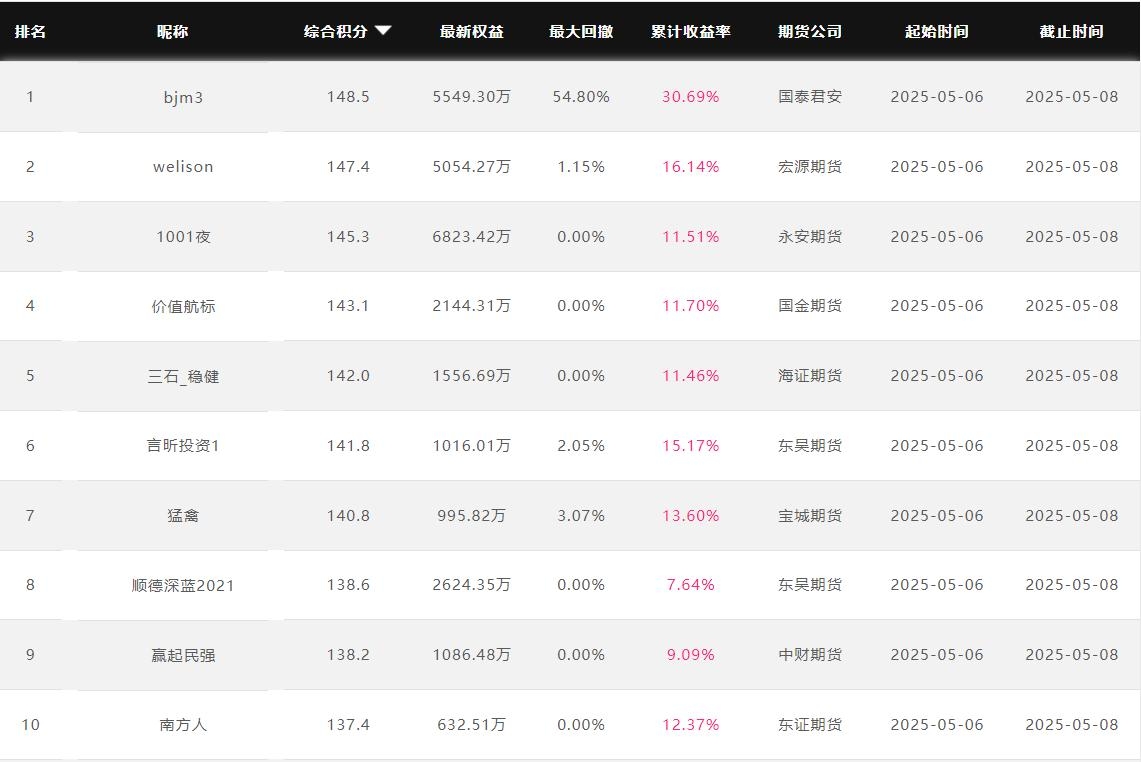This screenshot has width=1141, height=762.
Task: Click the 综合积分 header text
Action: pos(335,31)
